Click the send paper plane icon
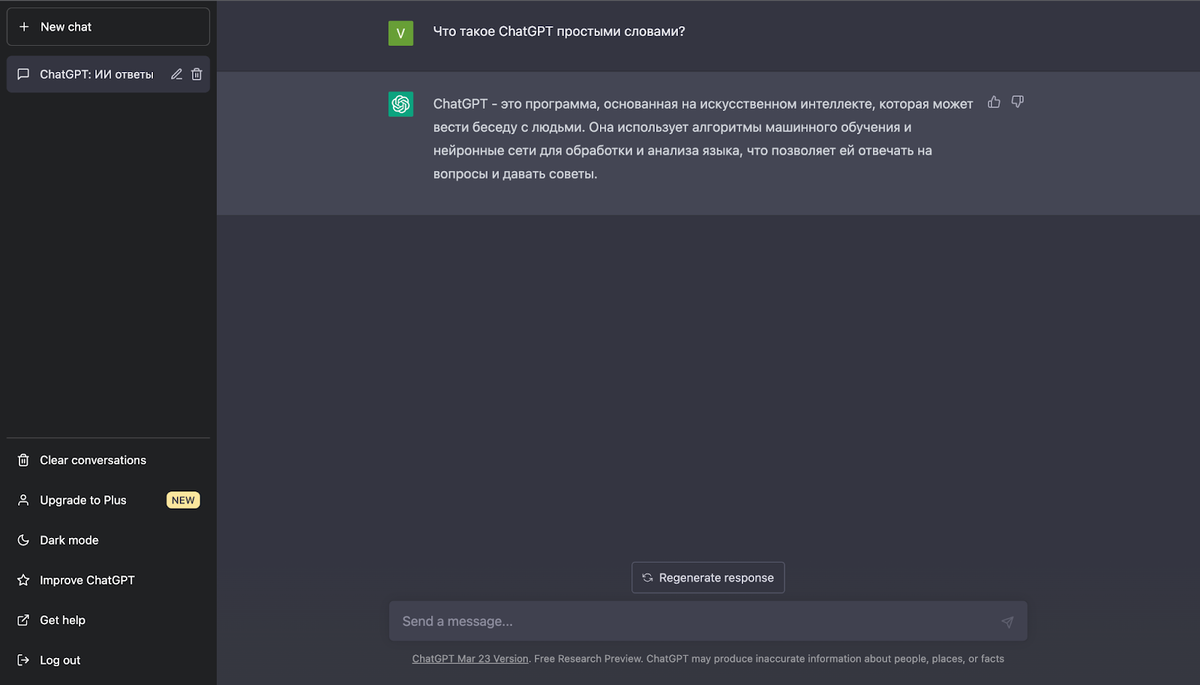This screenshot has width=1200, height=685. [1007, 622]
